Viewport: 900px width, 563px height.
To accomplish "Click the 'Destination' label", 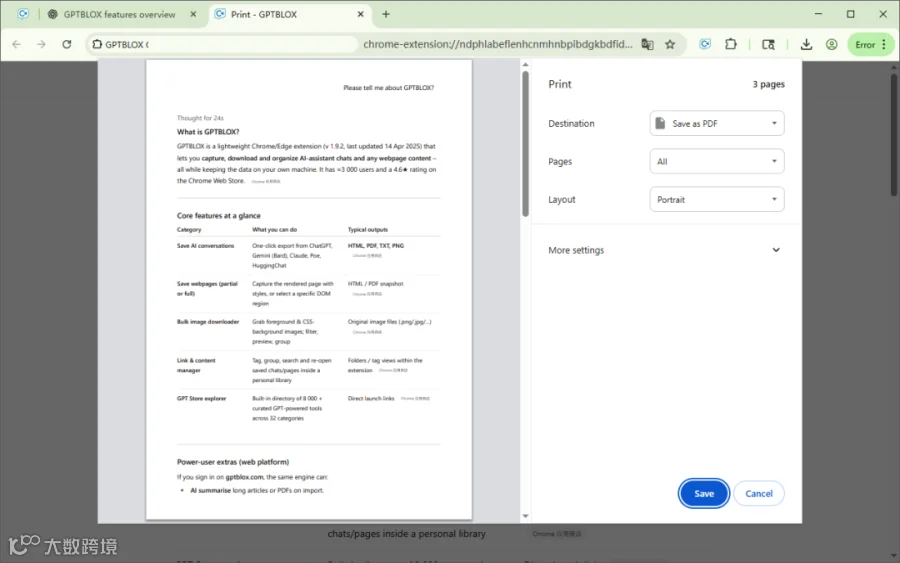I will 571,123.
